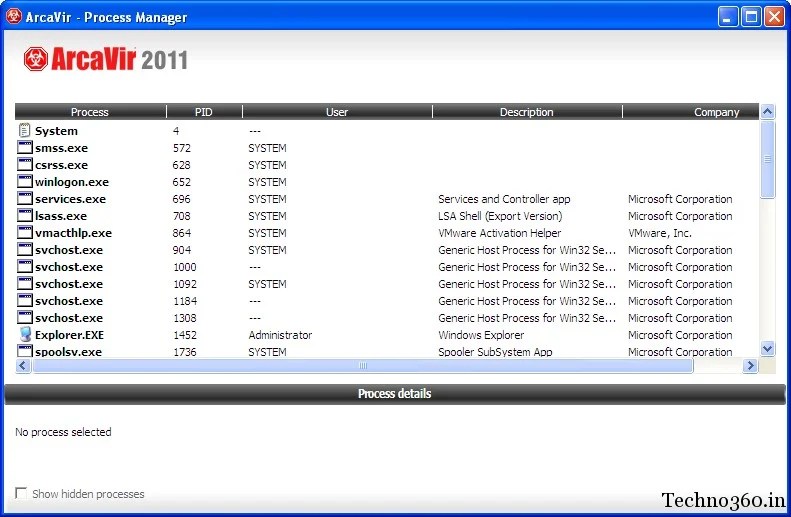Click the lsass.exe process icon
This screenshot has width=791, height=517.
point(25,215)
